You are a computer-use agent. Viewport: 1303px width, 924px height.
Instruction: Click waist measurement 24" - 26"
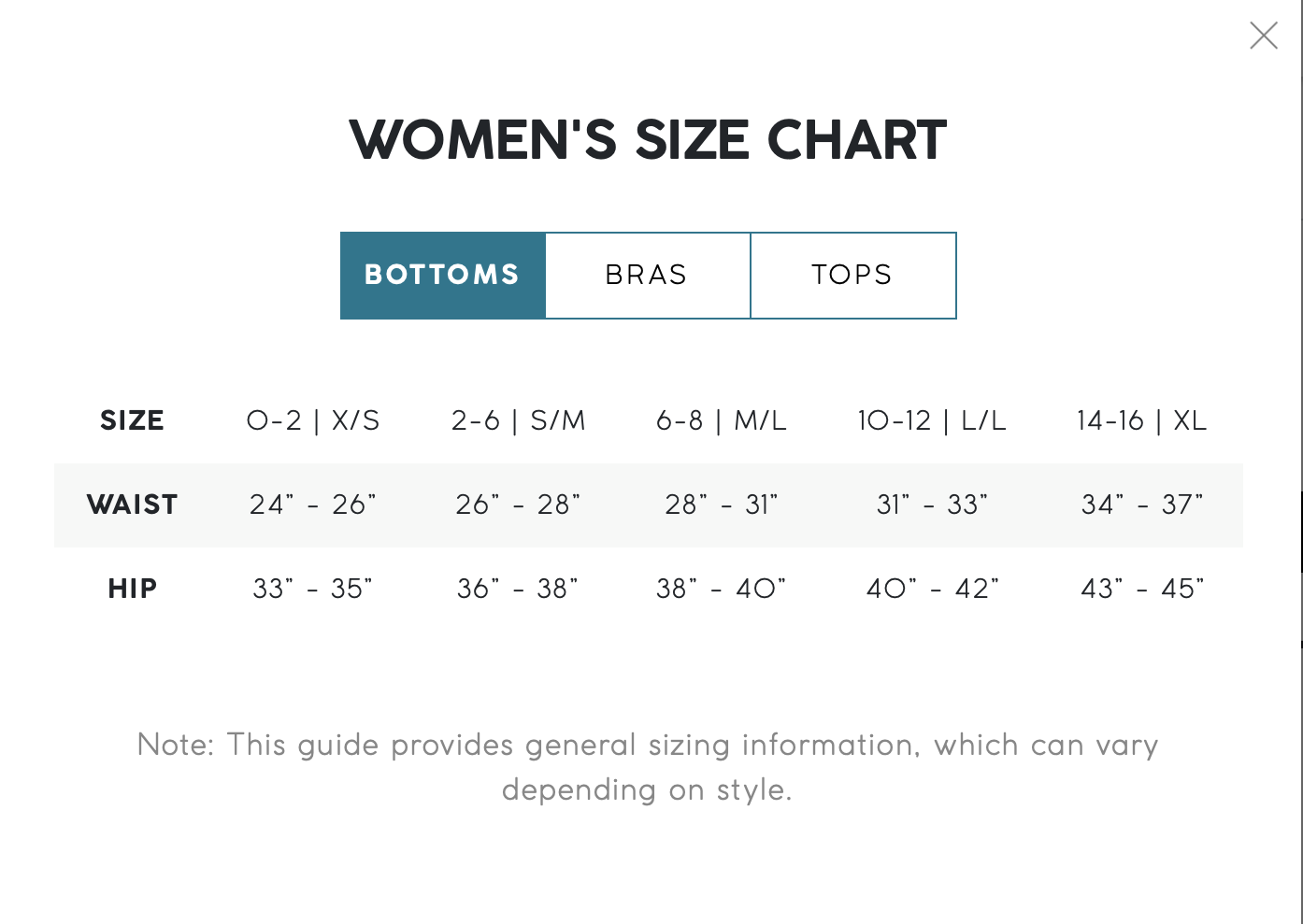[x=313, y=505]
